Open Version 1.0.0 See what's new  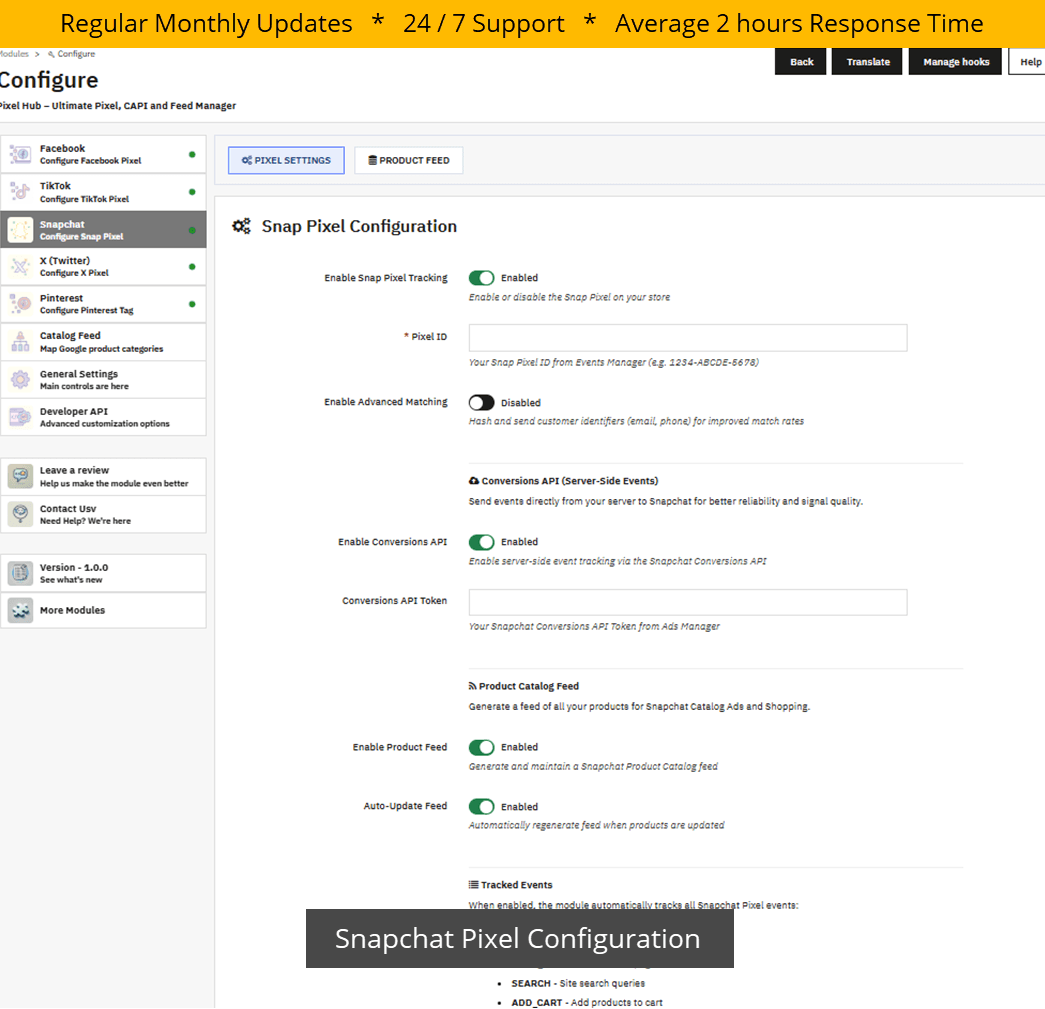pyautogui.click(x=103, y=573)
